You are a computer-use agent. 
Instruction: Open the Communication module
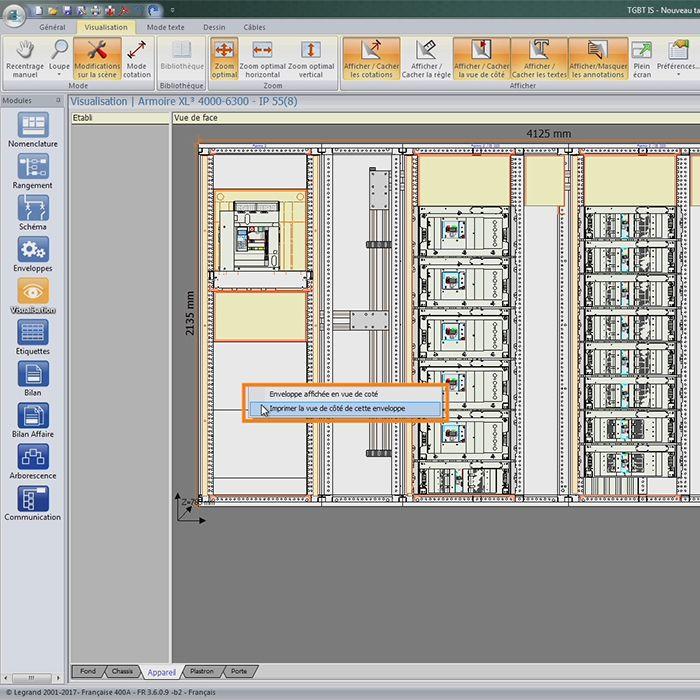(x=33, y=503)
